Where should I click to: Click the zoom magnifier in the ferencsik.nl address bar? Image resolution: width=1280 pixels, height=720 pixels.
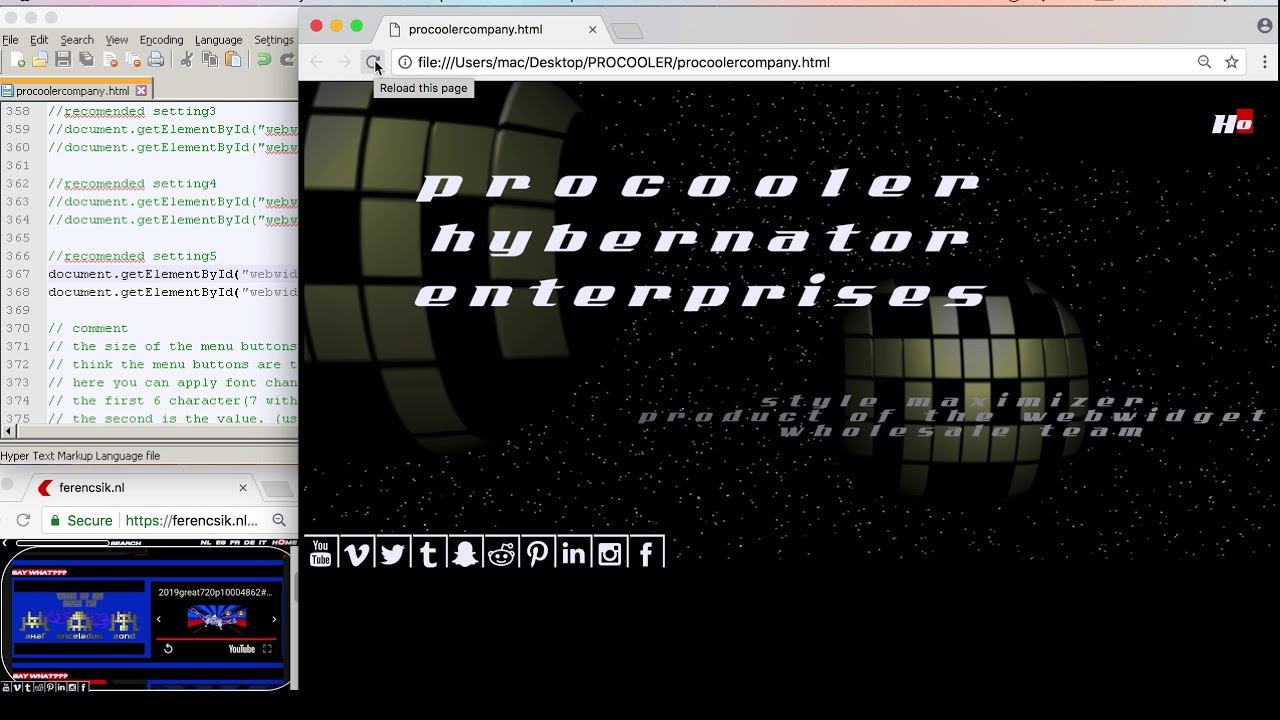pyautogui.click(x=279, y=520)
